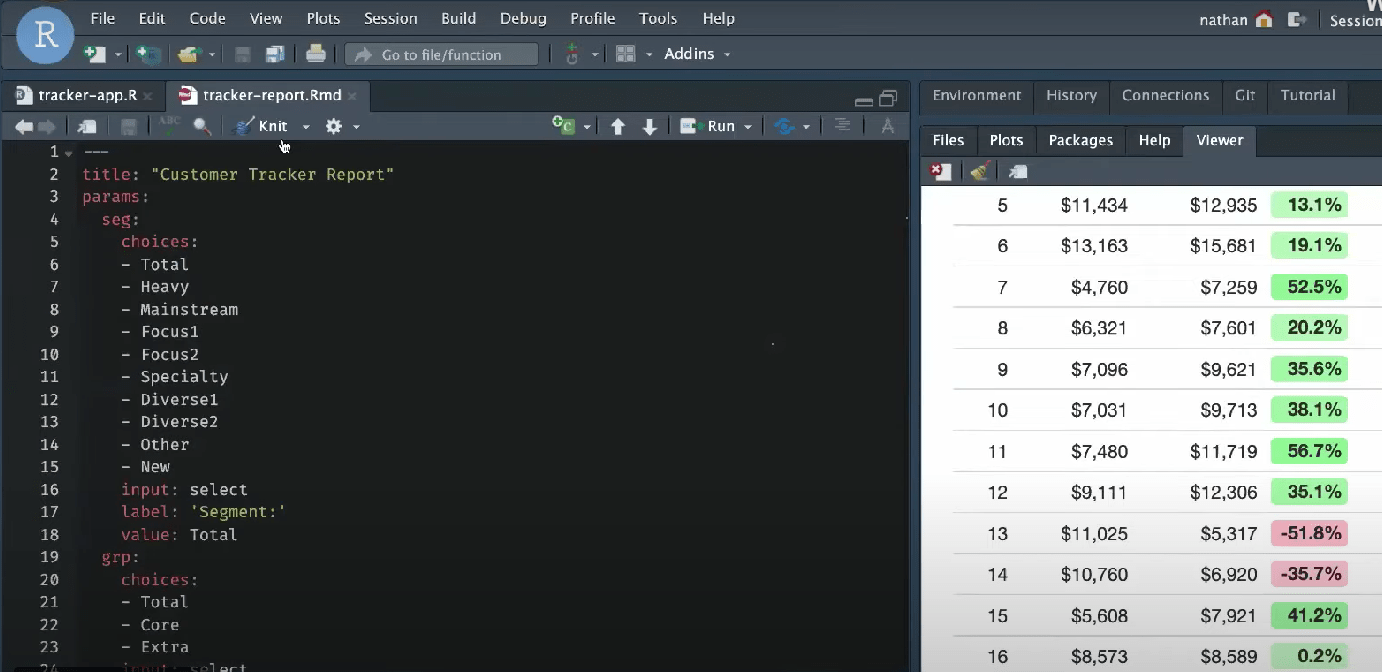Close the tracker-app.R tab
The width and height of the screenshot is (1382, 672).
148,96
